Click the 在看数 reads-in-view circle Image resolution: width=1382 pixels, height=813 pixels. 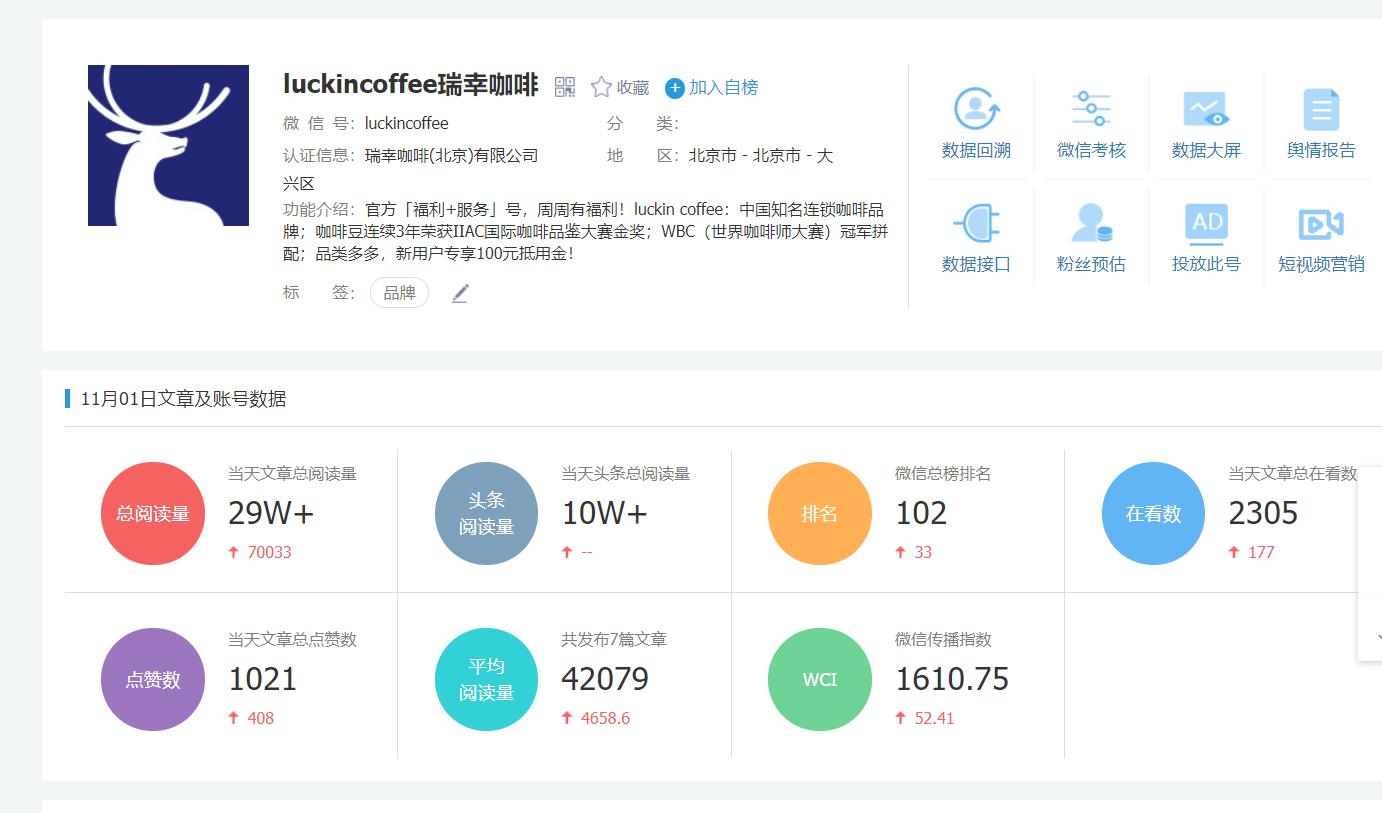(1153, 513)
